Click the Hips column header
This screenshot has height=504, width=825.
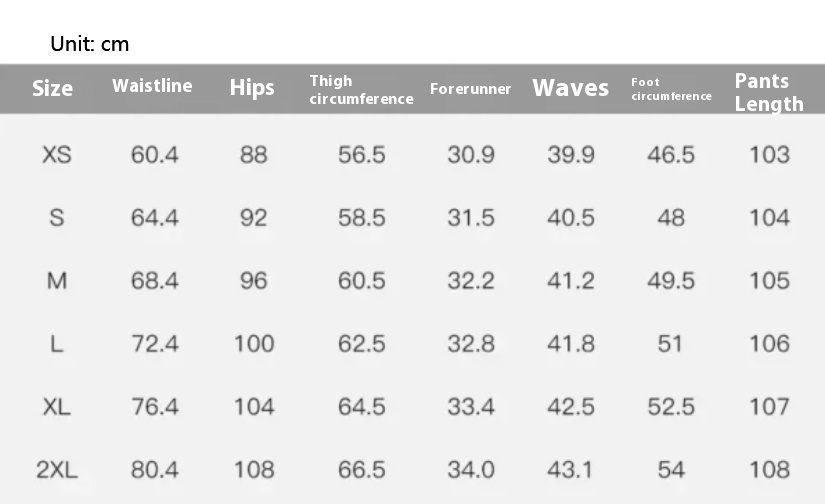click(252, 88)
